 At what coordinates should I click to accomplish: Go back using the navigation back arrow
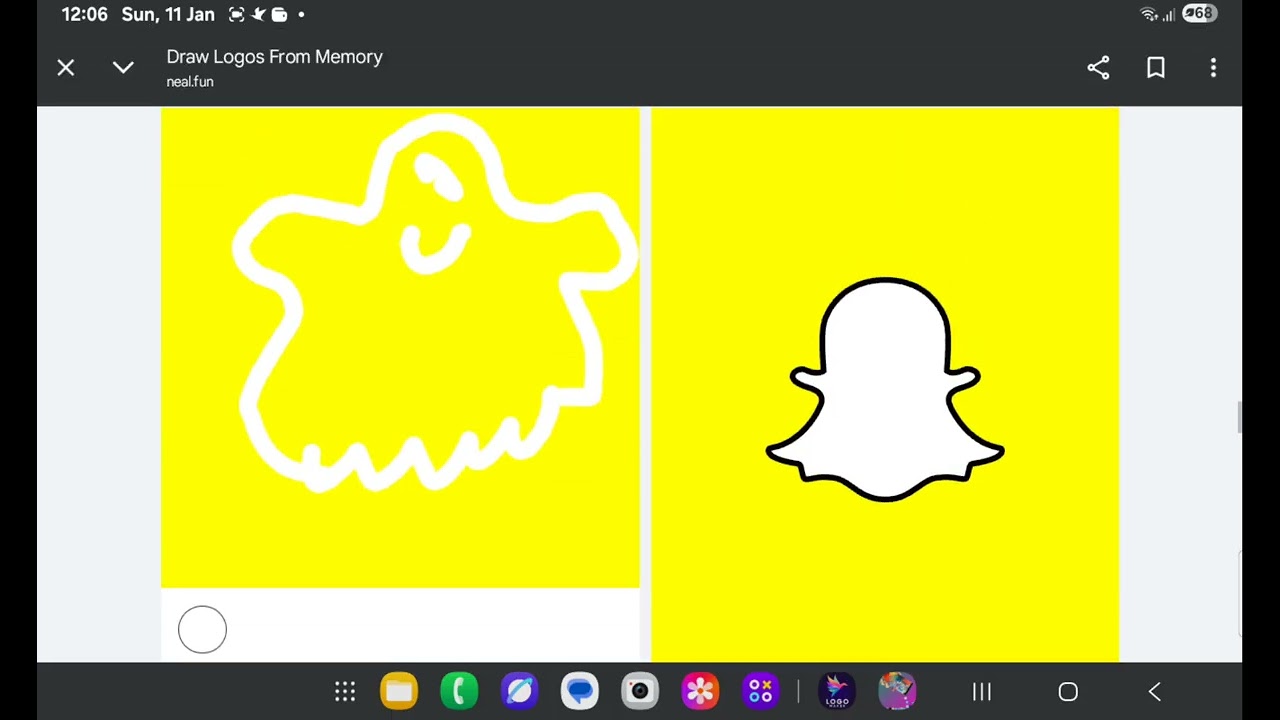click(x=1154, y=692)
